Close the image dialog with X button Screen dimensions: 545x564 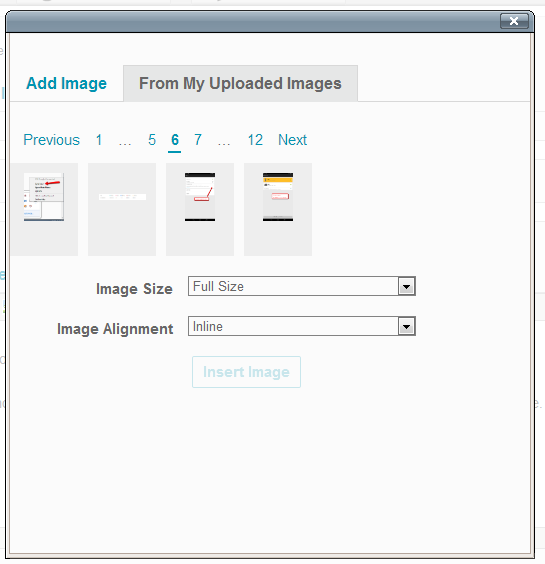tap(514, 21)
